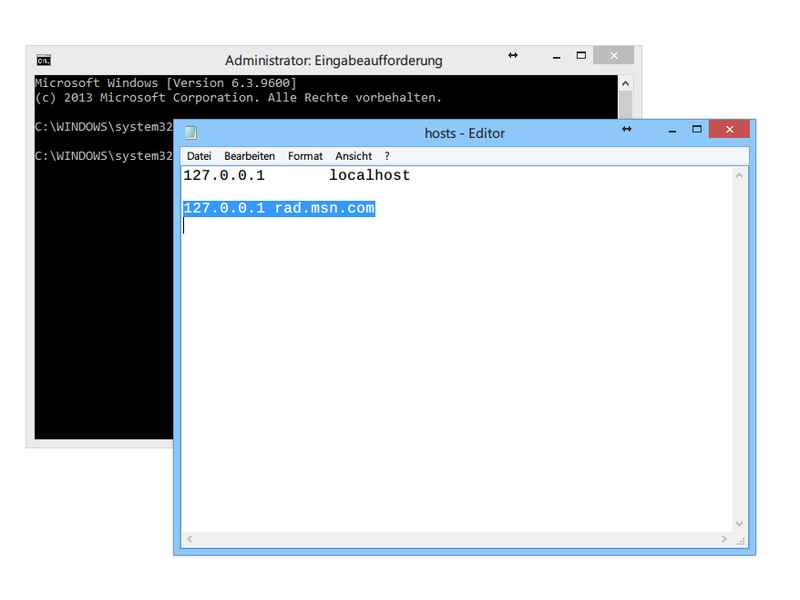This screenshot has height=600, width=800.
Task: Click scroll down arrow in the Editor's vertical scrollbar
Action: click(x=739, y=524)
